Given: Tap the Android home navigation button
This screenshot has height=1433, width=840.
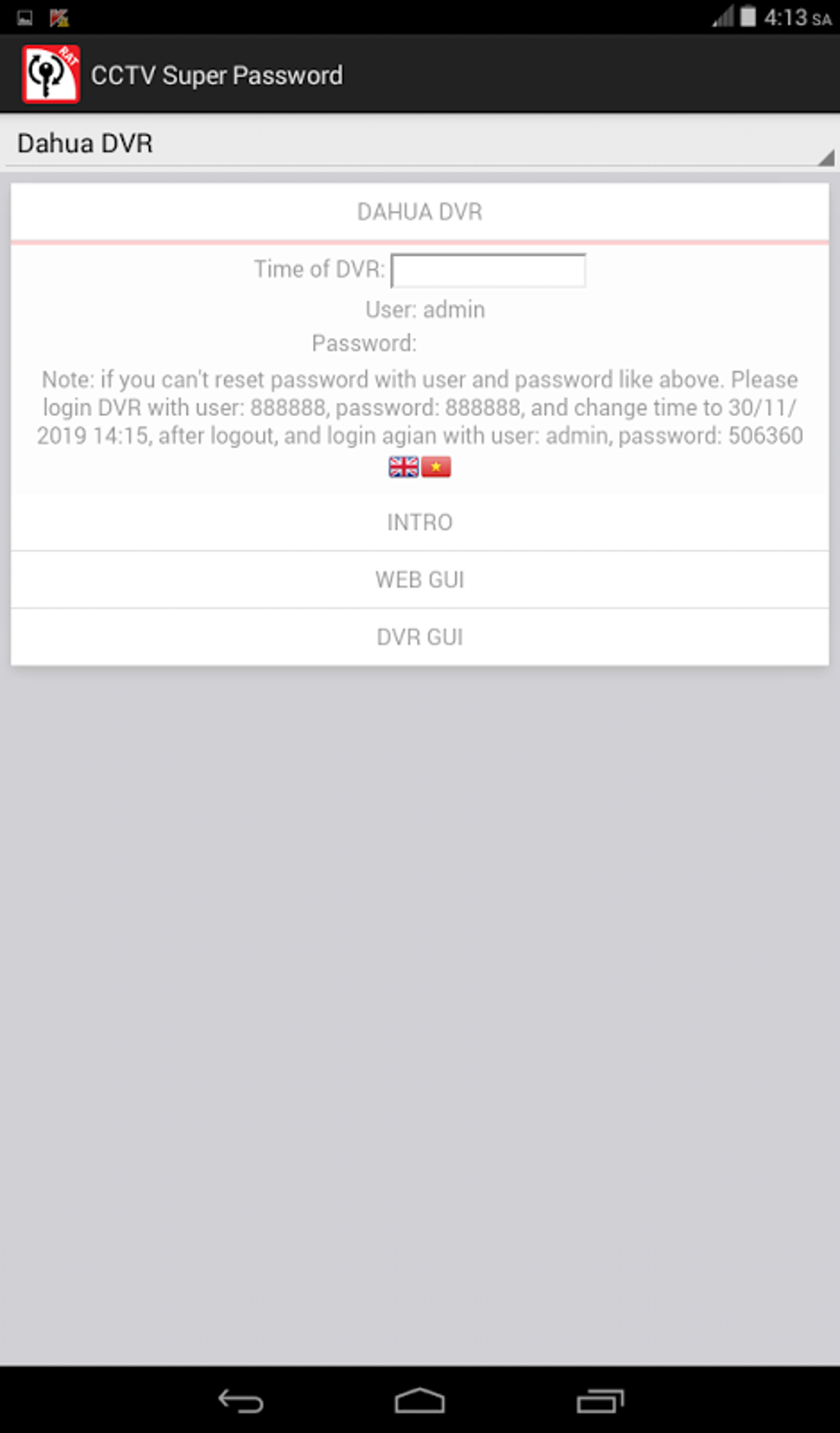Looking at the screenshot, I should (x=419, y=1400).
